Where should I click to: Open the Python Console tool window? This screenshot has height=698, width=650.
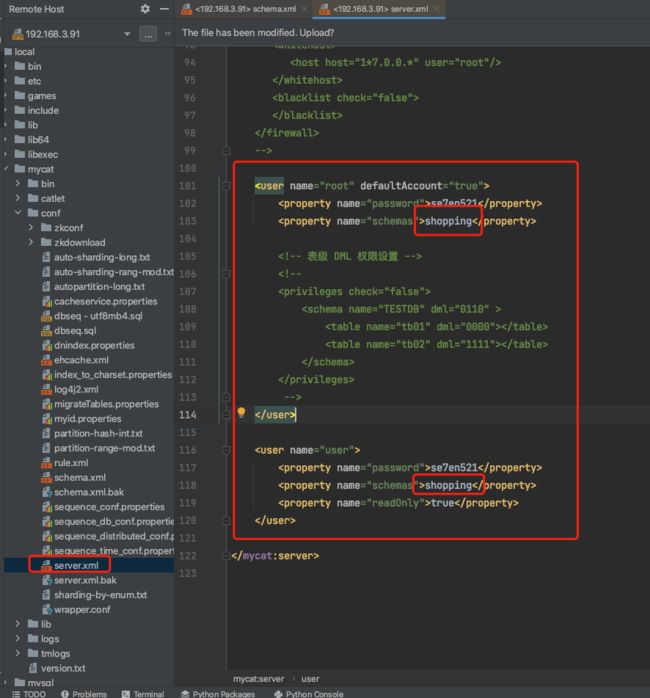point(309,694)
